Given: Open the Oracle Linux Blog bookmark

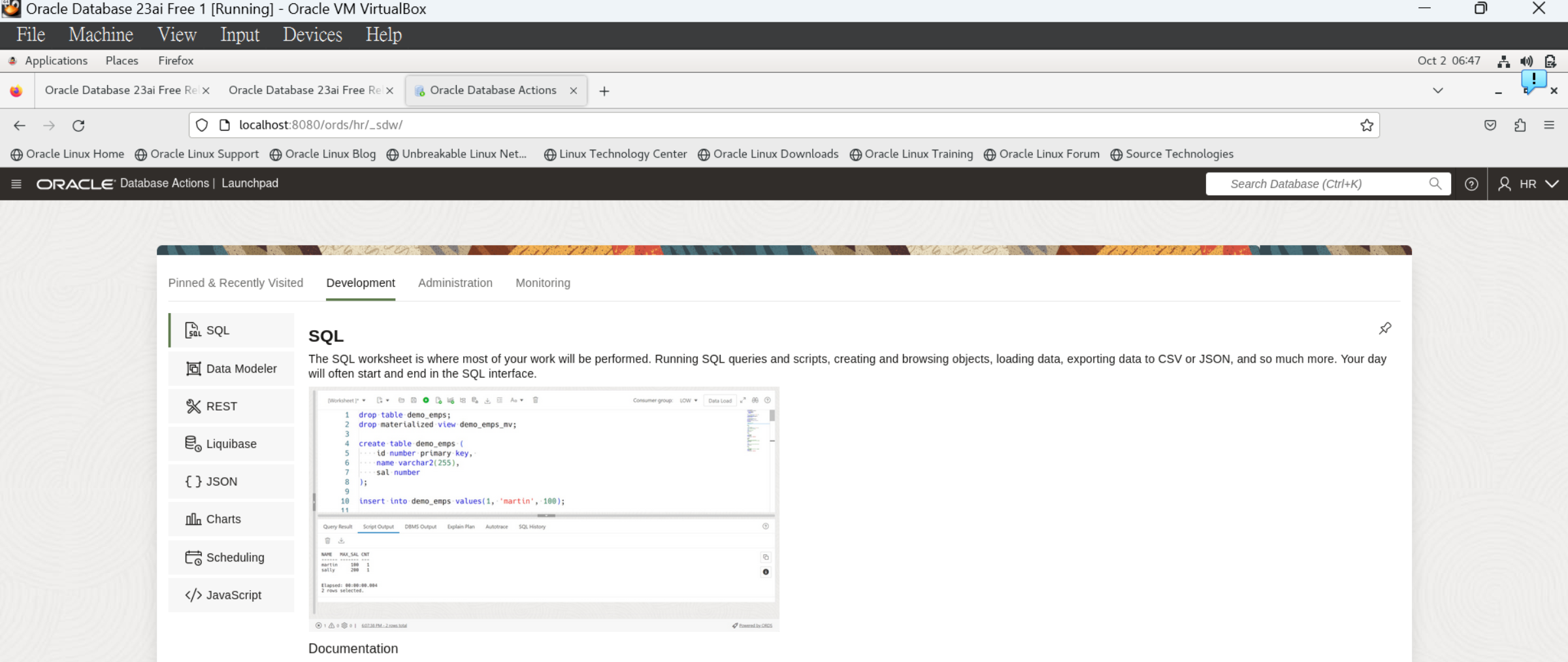Looking at the screenshot, I should pos(323,154).
